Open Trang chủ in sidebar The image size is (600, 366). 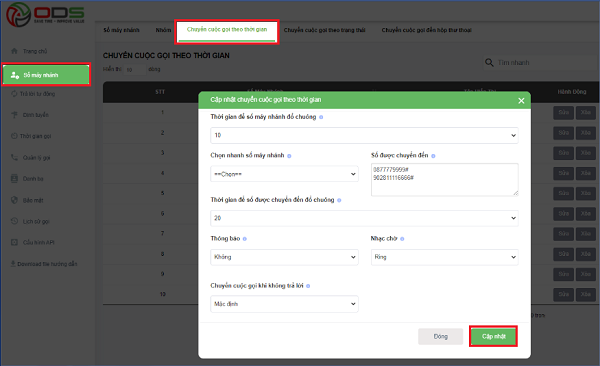[35, 51]
